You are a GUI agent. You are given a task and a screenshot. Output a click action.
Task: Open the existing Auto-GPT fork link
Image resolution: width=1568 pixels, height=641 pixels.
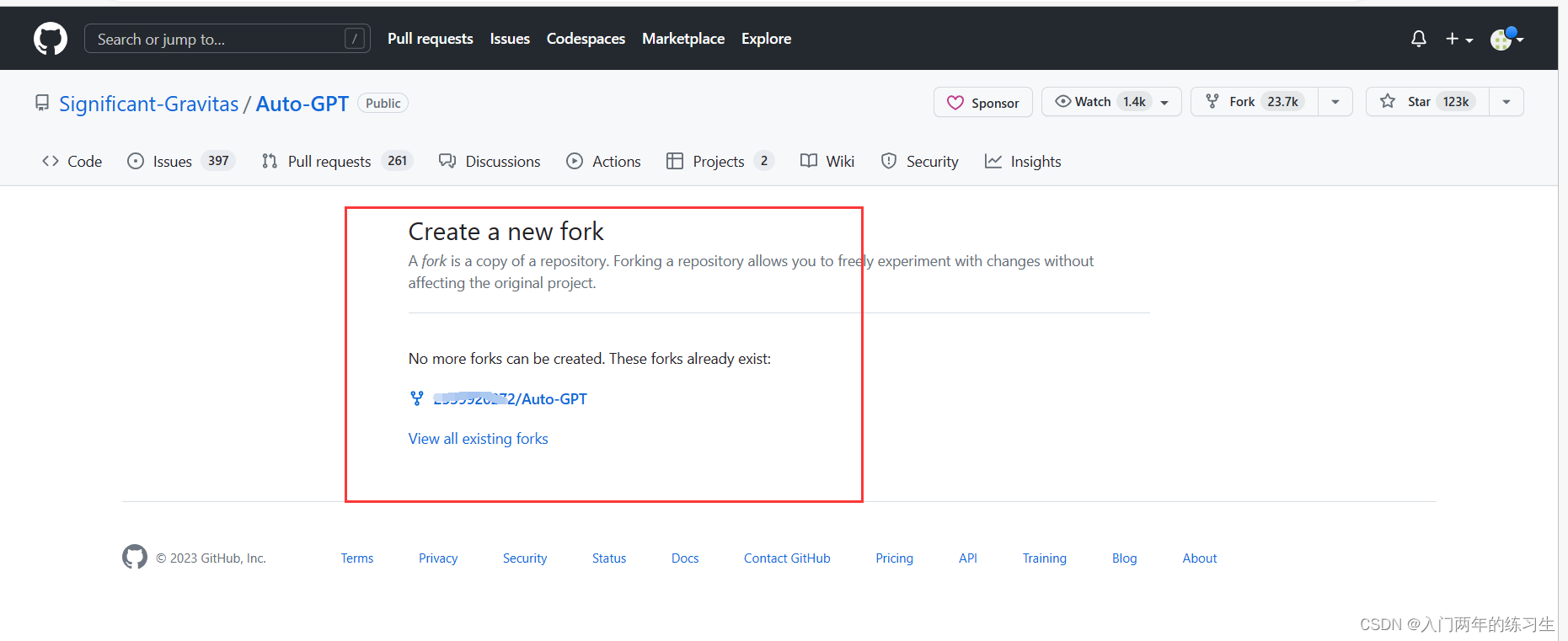pos(510,398)
